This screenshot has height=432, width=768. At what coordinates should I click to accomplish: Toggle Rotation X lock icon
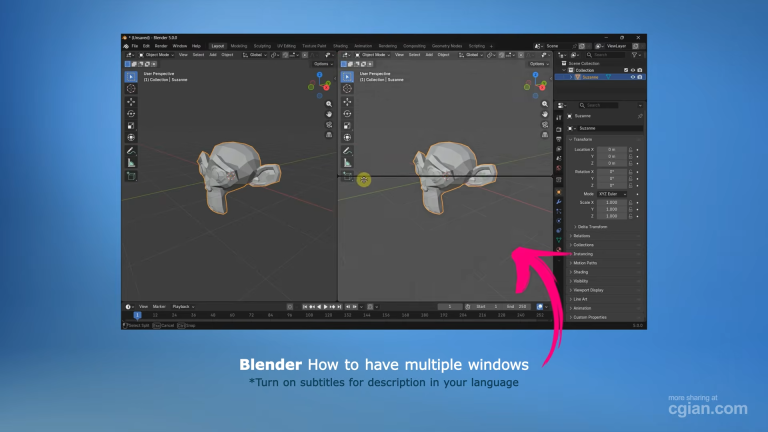630,172
